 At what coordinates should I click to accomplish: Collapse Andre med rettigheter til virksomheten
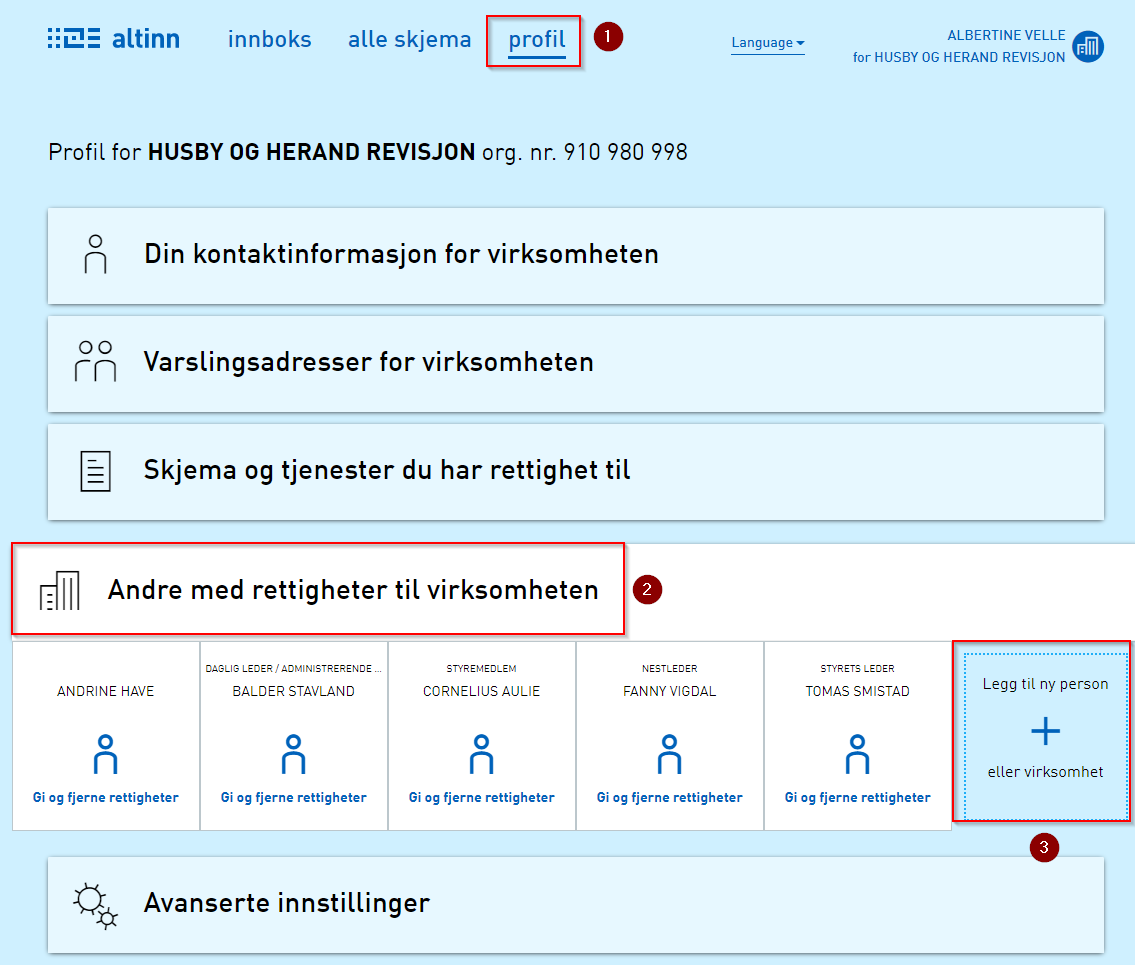tap(352, 590)
